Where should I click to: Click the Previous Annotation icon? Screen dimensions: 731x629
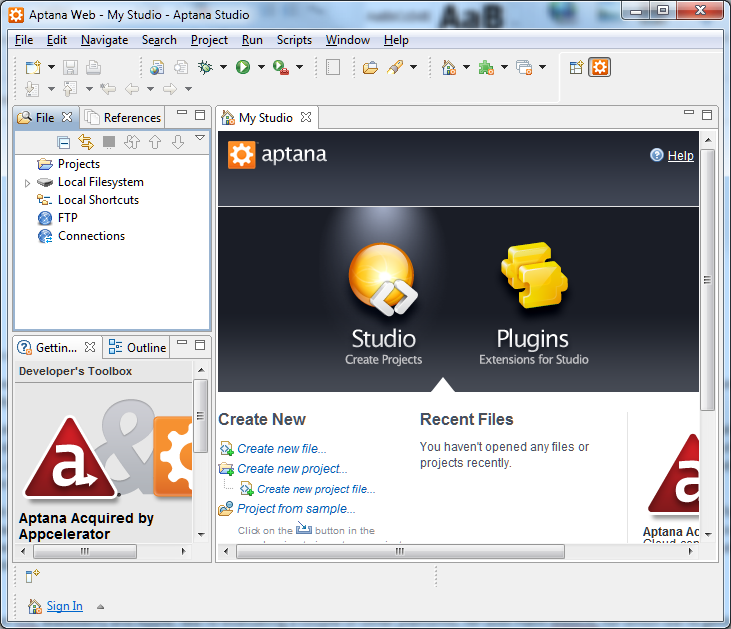(x=70, y=89)
